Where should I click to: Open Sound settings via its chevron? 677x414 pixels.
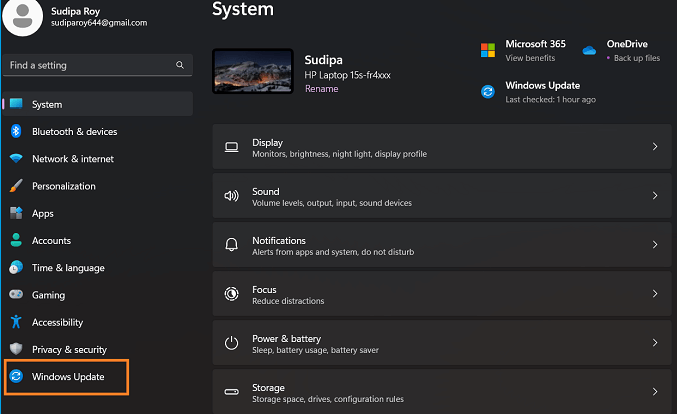655,196
